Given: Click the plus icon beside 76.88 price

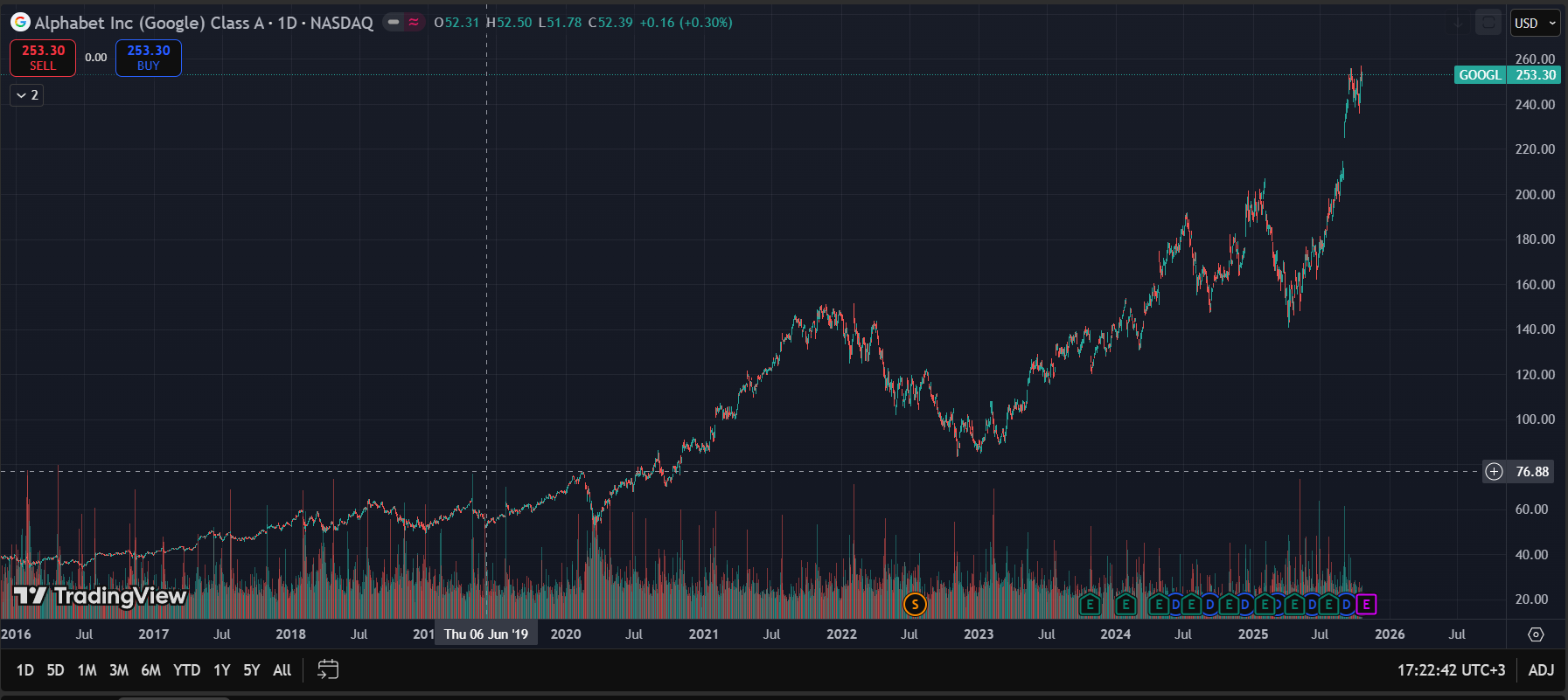Looking at the screenshot, I should (x=1494, y=472).
